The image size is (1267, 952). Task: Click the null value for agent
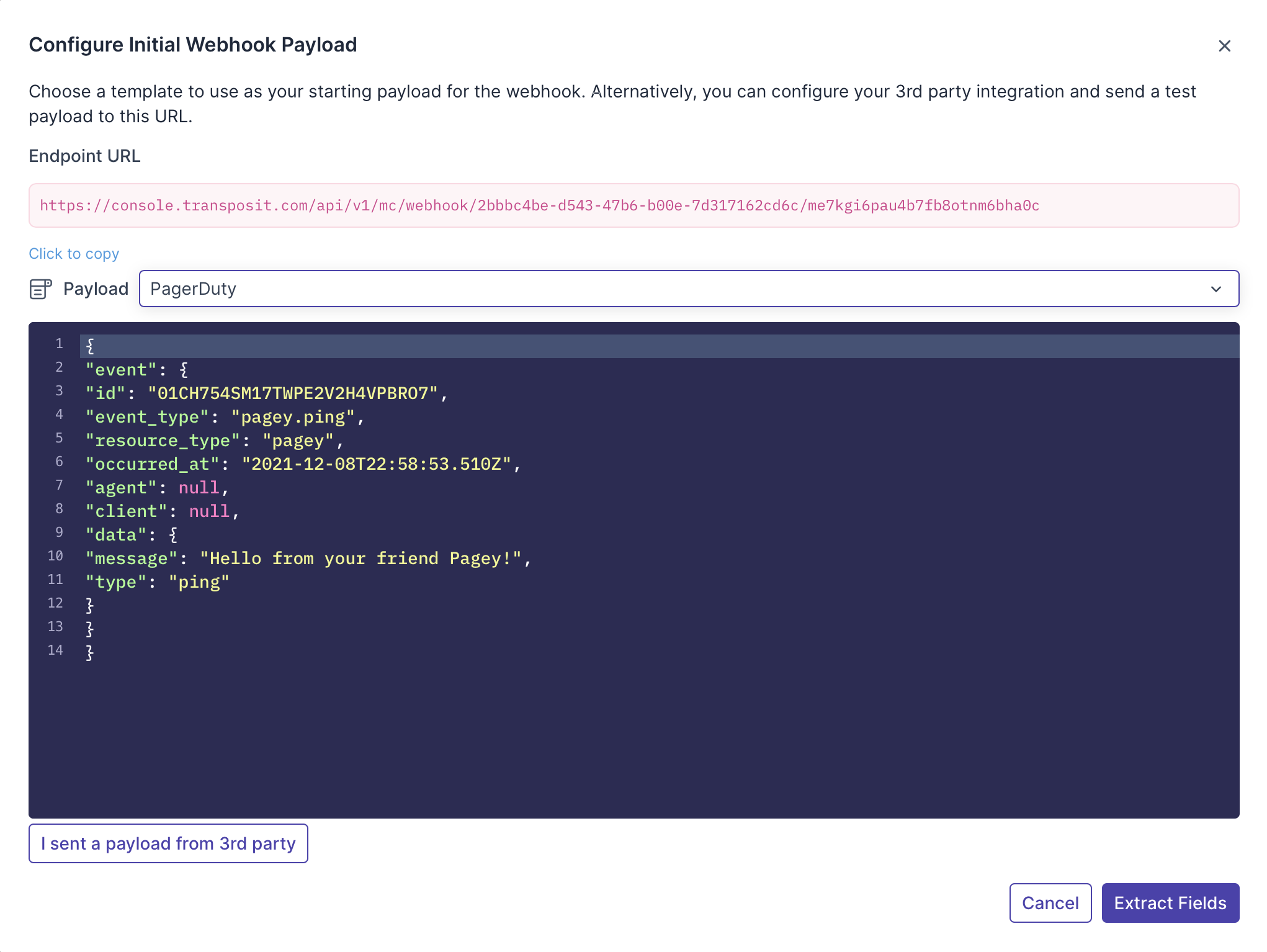(199, 488)
